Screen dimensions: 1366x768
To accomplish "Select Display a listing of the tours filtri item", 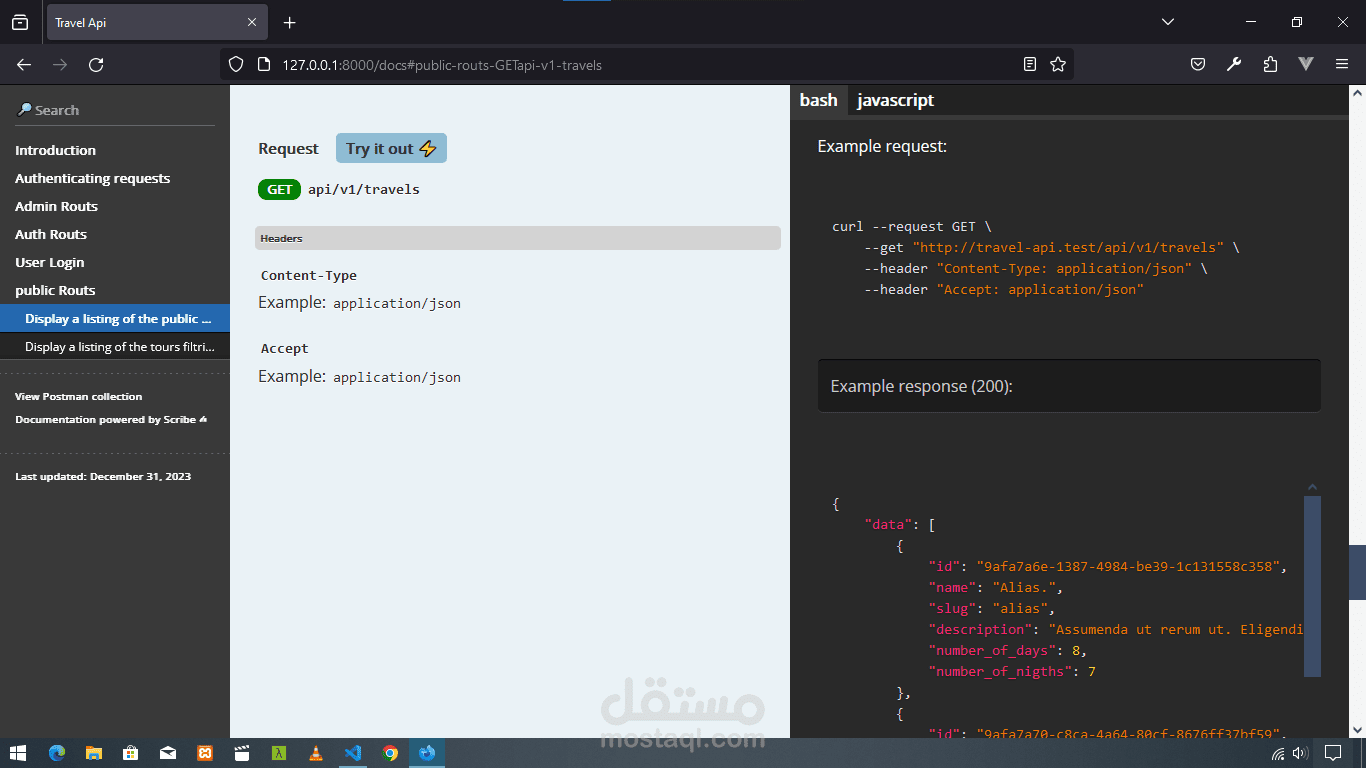I will (x=115, y=347).
